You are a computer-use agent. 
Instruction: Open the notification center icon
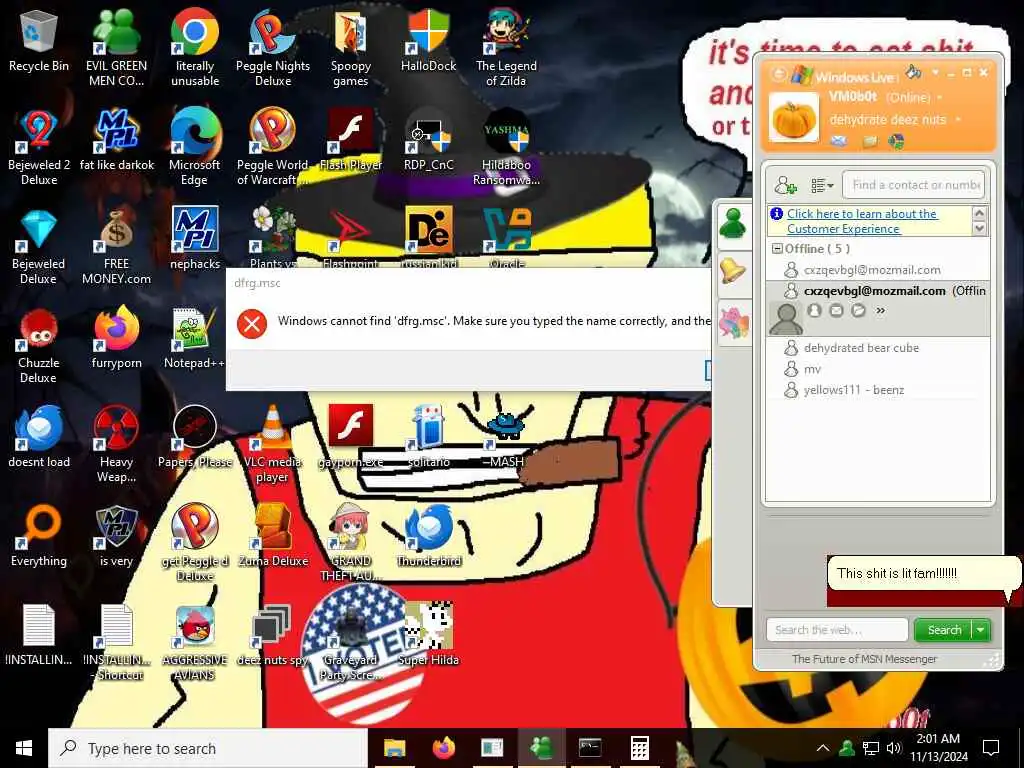[991, 748]
